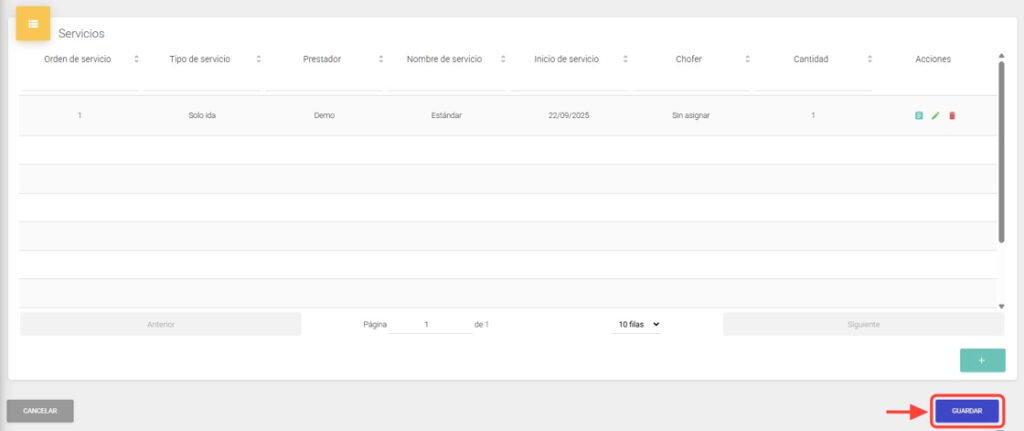Click the table scrollbar down arrow
This screenshot has width=1024, height=431.
[1001, 306]
